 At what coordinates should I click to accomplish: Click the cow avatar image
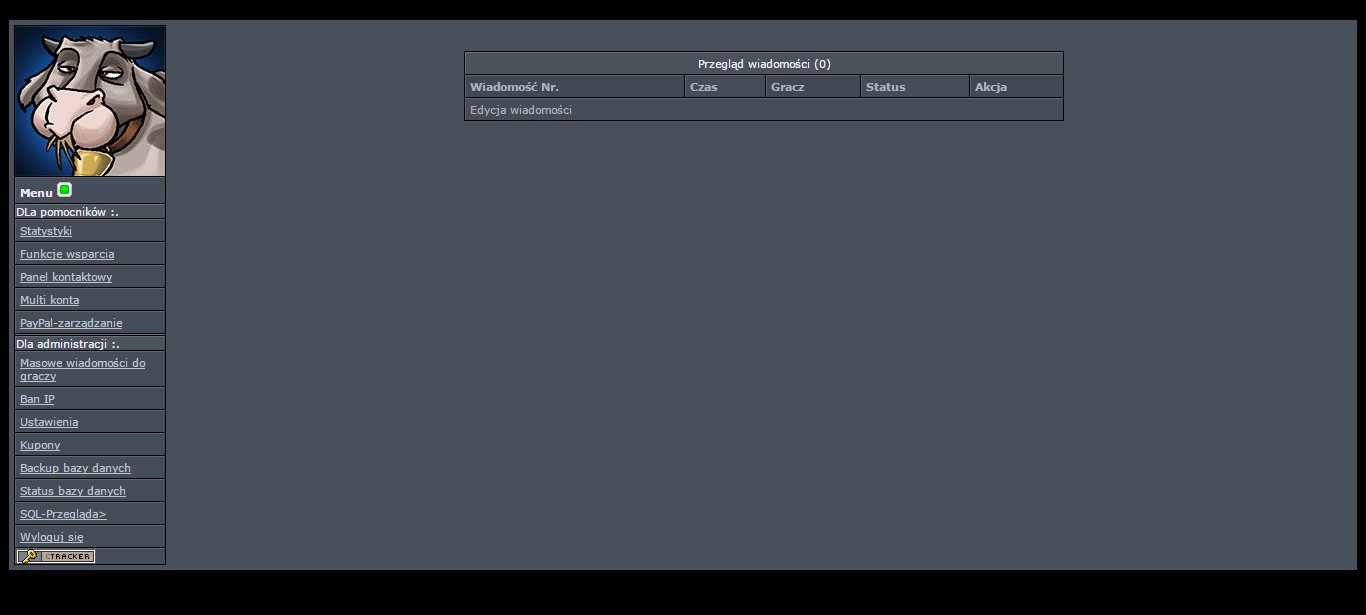[90, 101]
